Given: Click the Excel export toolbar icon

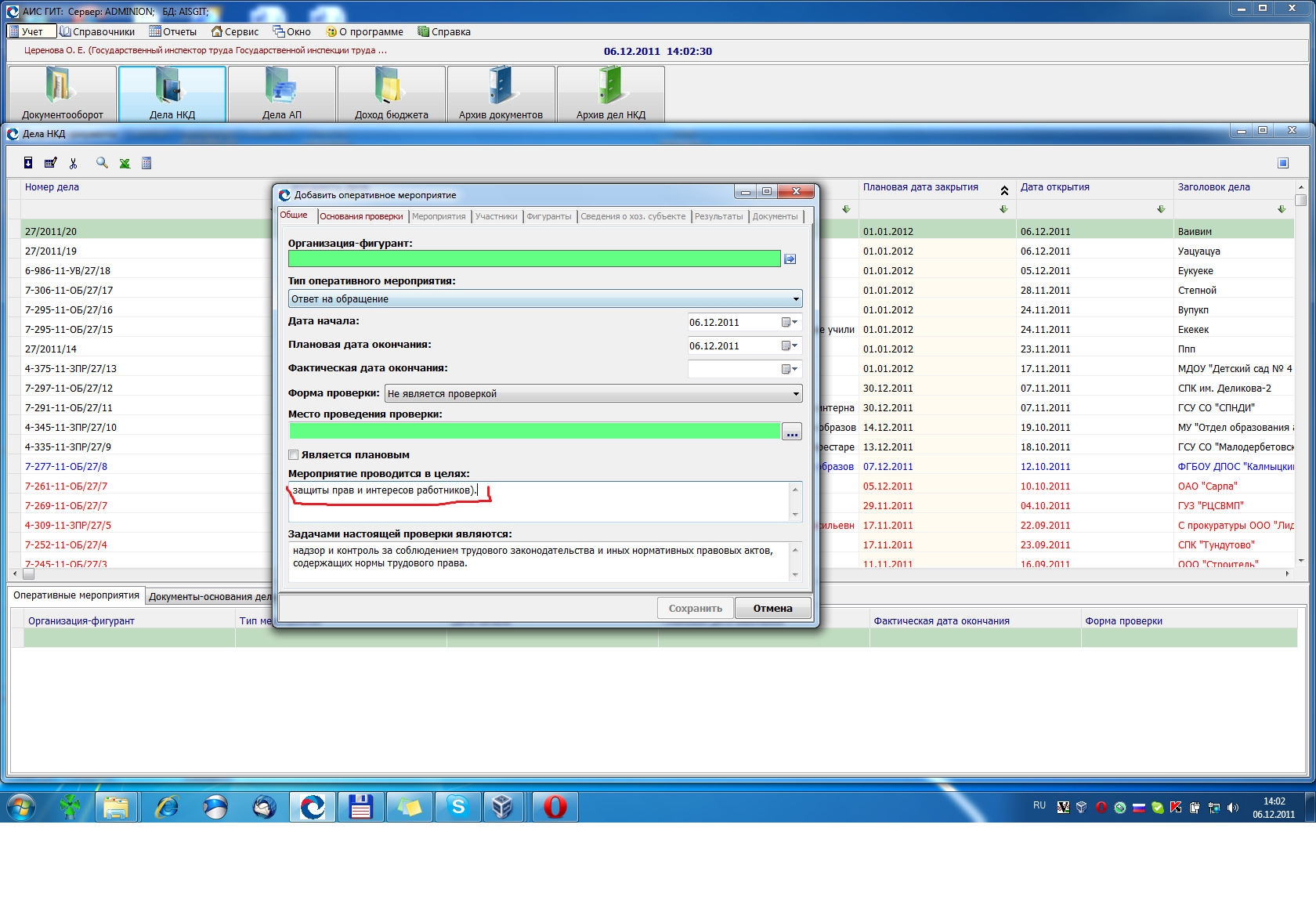Looking at the screenshot, I should click(x=125, y=163).
